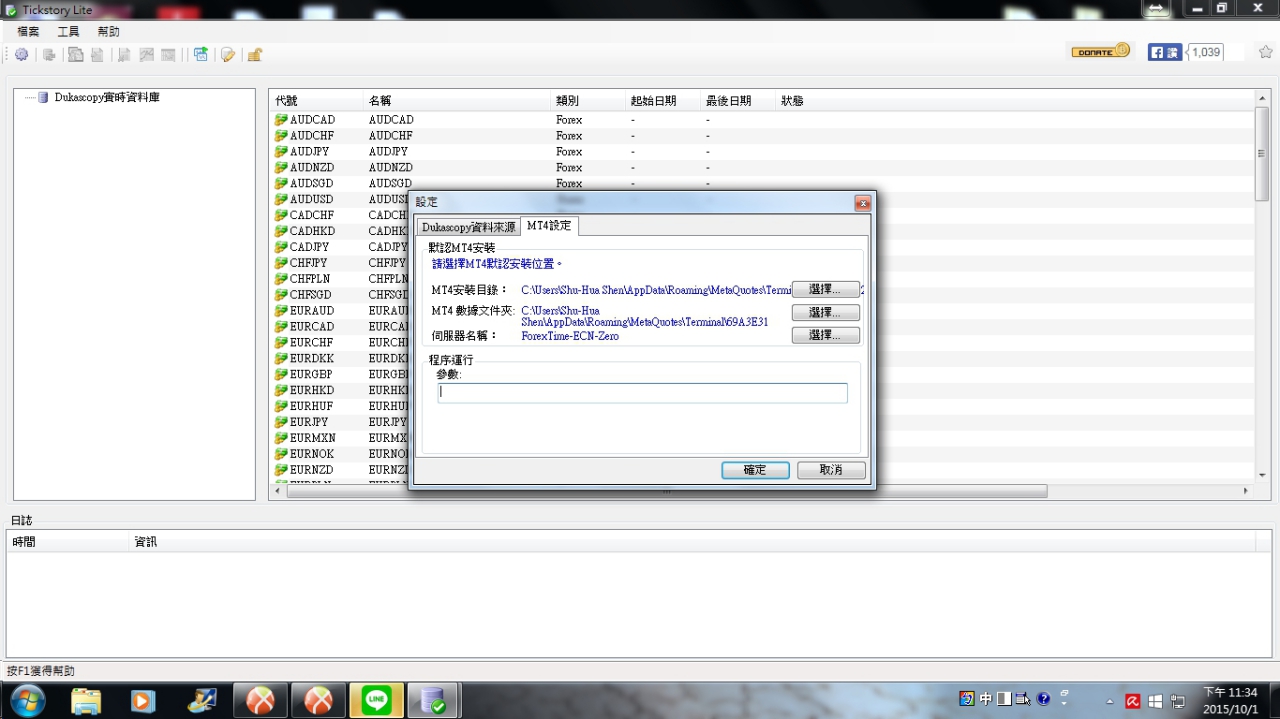This screenshot has height=719, width=1280.
Task: Select the AUDNZD symbol row
Action: point(763,168)
